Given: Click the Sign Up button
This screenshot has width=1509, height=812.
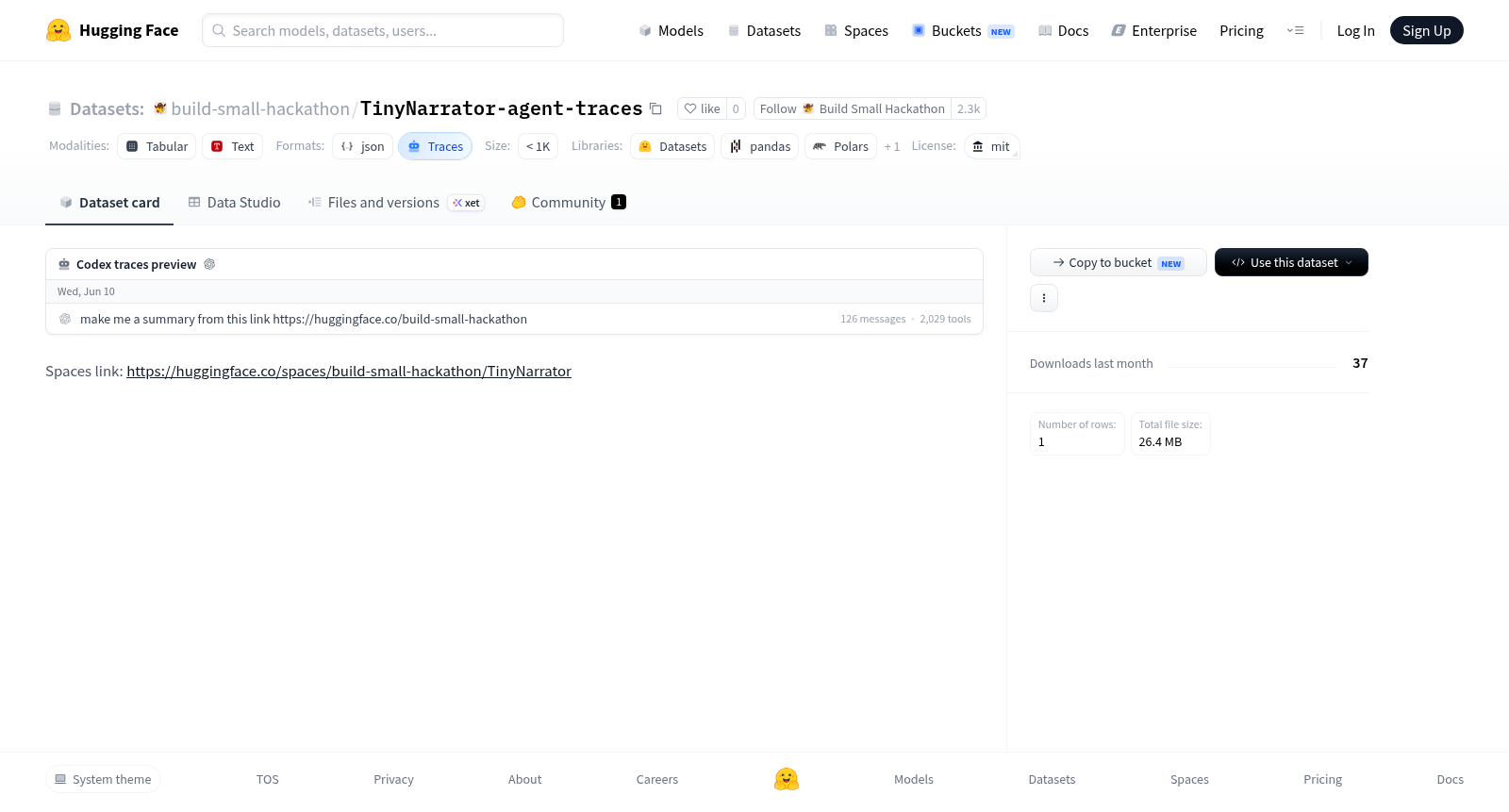Looking at the screenshot, I should click(1426, 30).
